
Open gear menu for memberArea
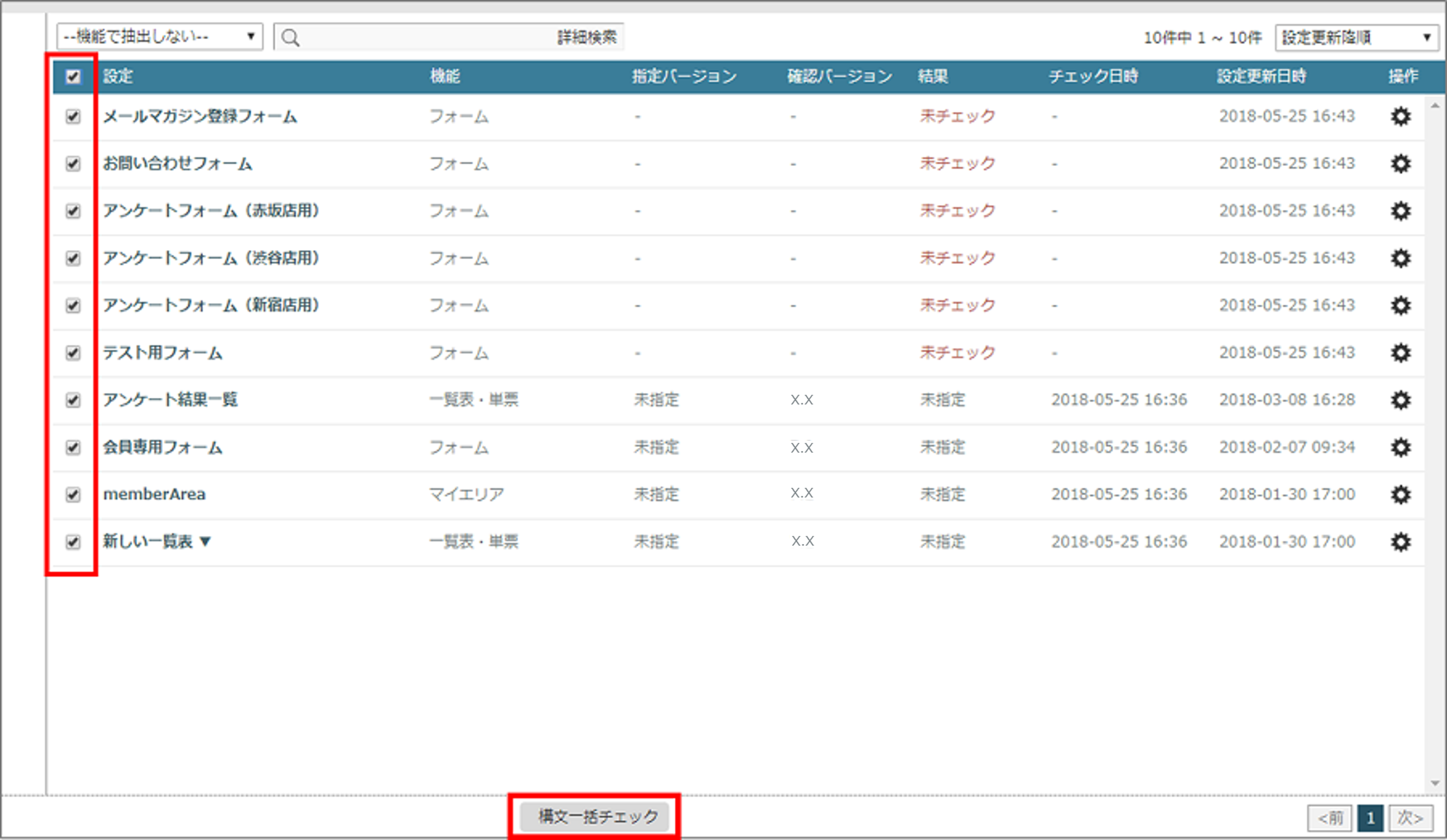click(x=1401, y=495)
